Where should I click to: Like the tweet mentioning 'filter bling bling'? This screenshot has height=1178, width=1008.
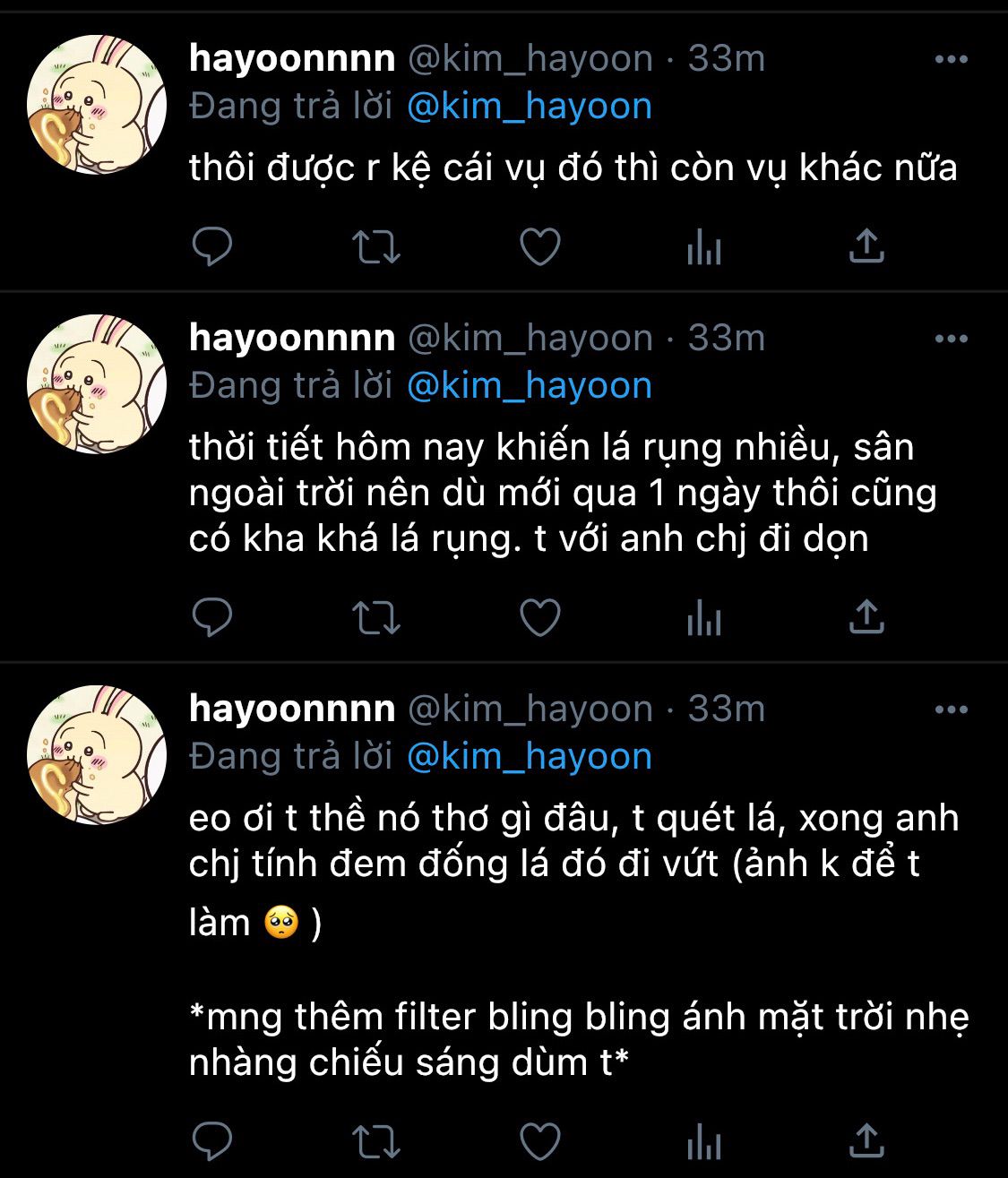click(x=540, y=1141)
